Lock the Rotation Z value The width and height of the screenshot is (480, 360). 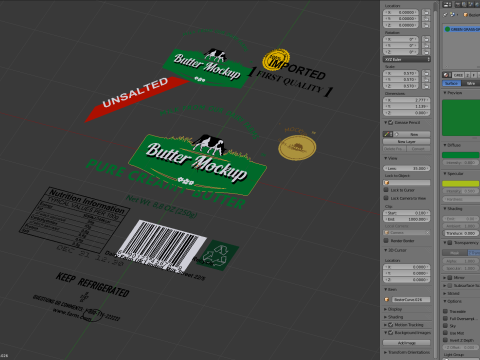pyautogui.click(x=426, y=52)
